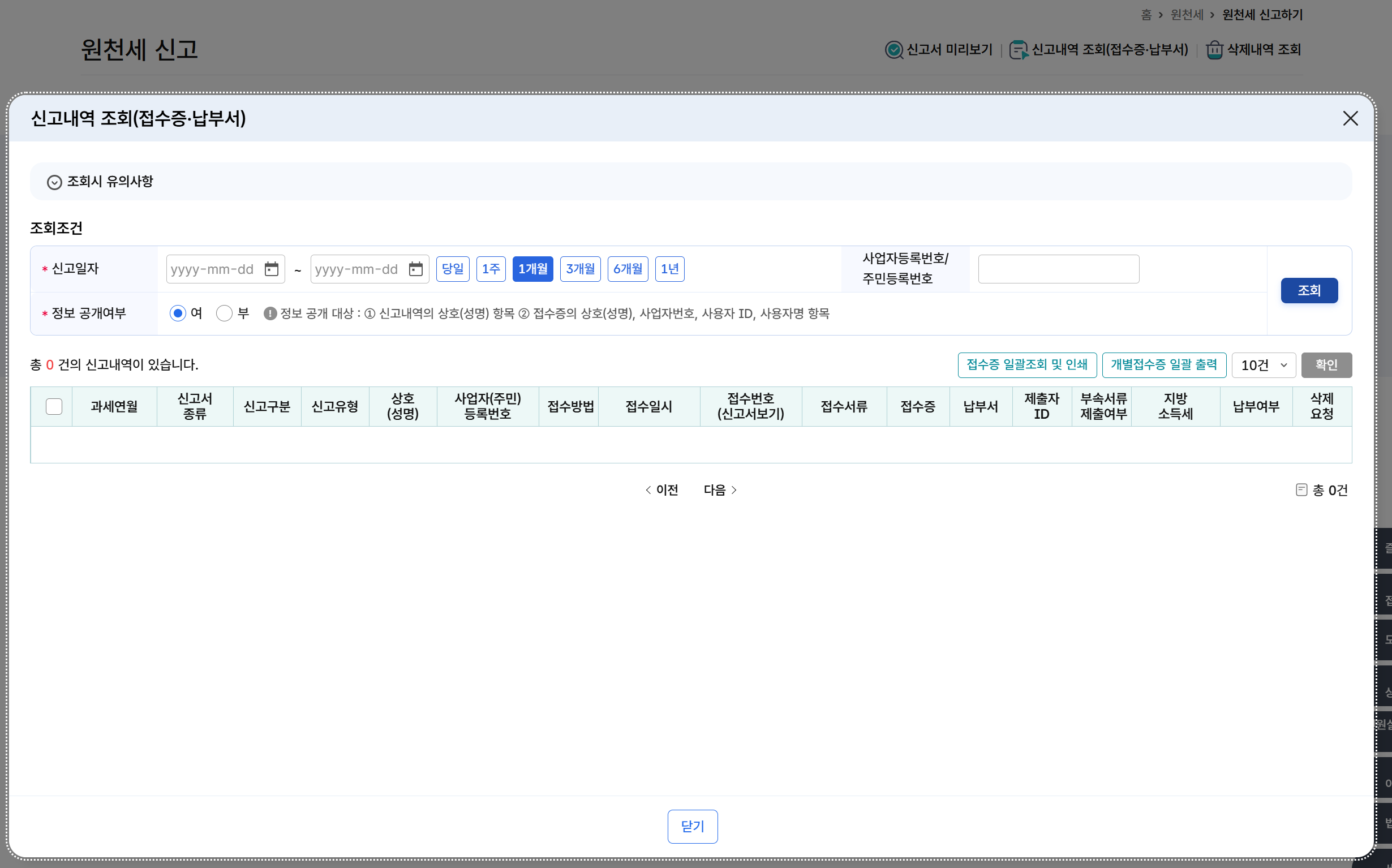Close the dialog with the X icon
Screen dimensions: 1392x868
(x=1350, y=118)
